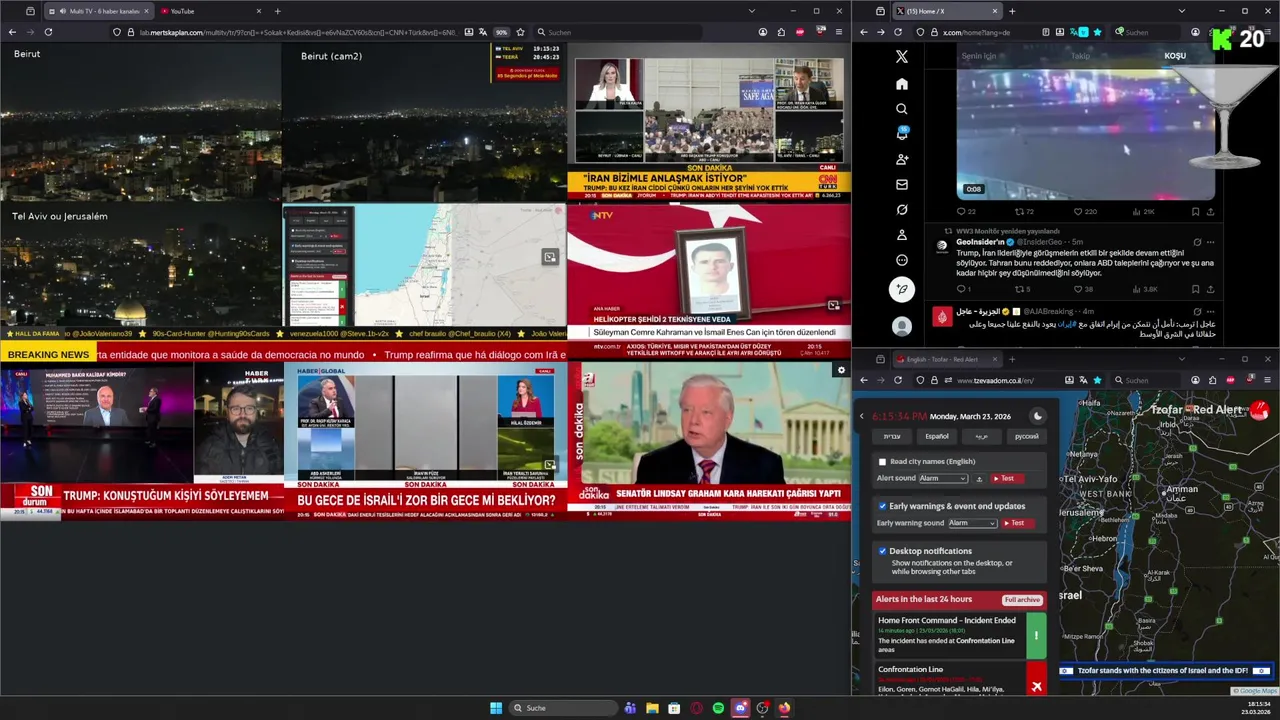Open X notifications bell with badge
Screen dimensions: 1280x720
click(902, 134)
